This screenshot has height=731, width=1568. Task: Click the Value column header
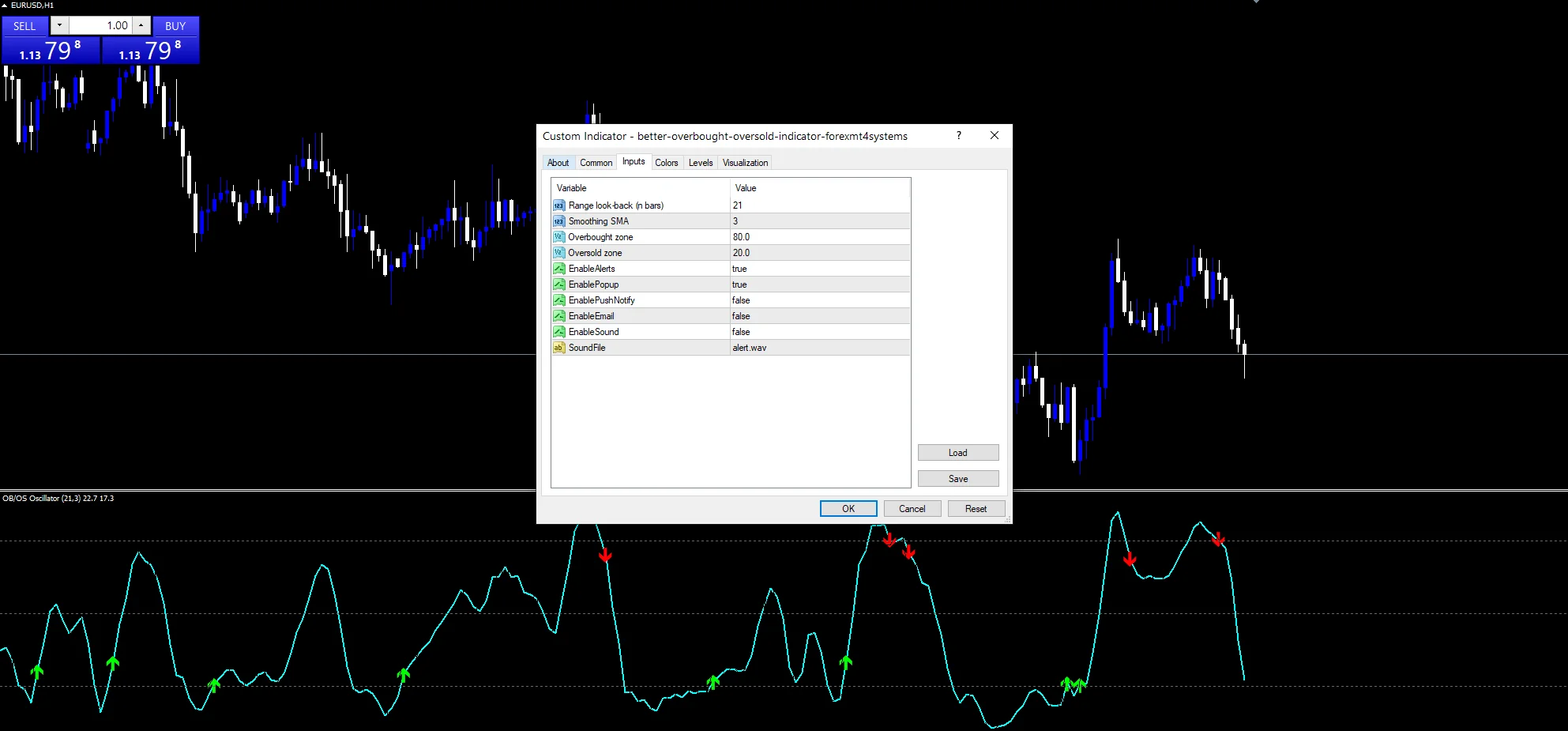point(820,188)
